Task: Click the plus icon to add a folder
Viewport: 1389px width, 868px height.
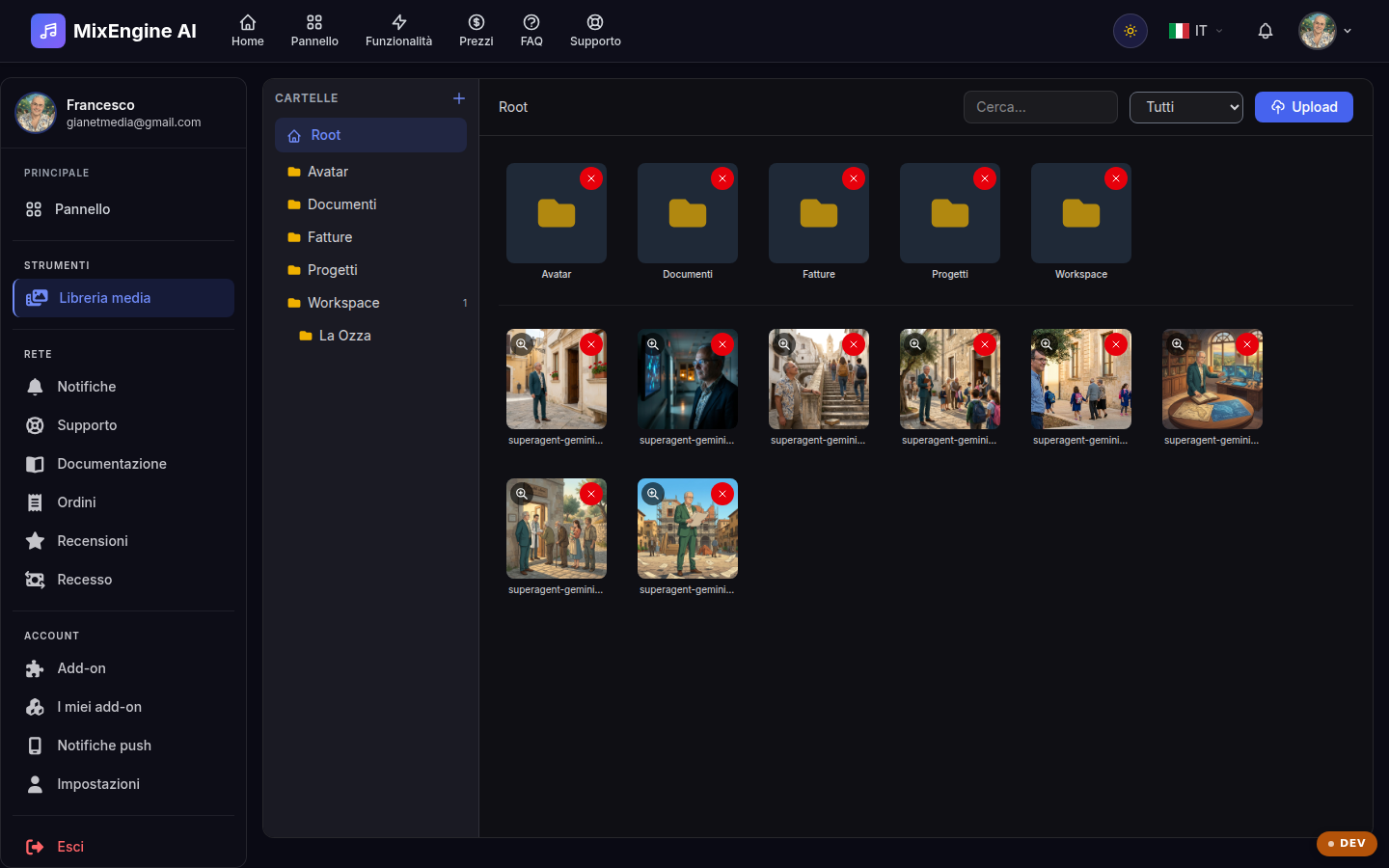Action: point(459,98)
